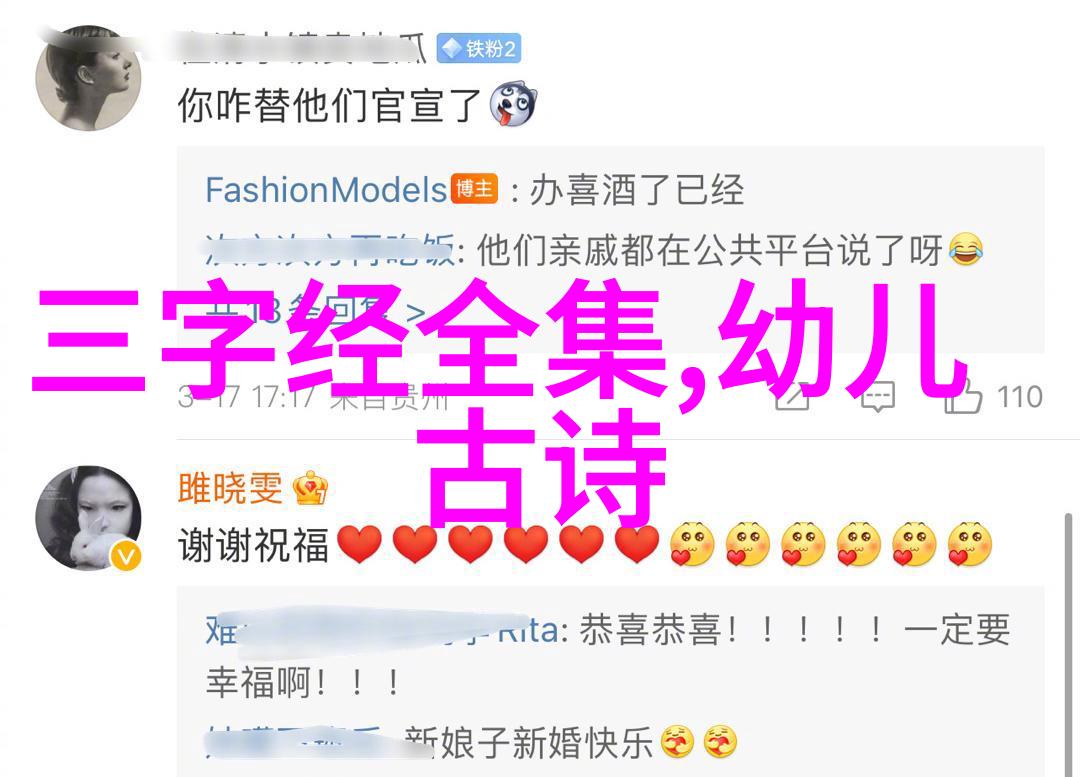Tap the husky dog emoji in the first comment
1080x777 pixels.
[513, 105]
